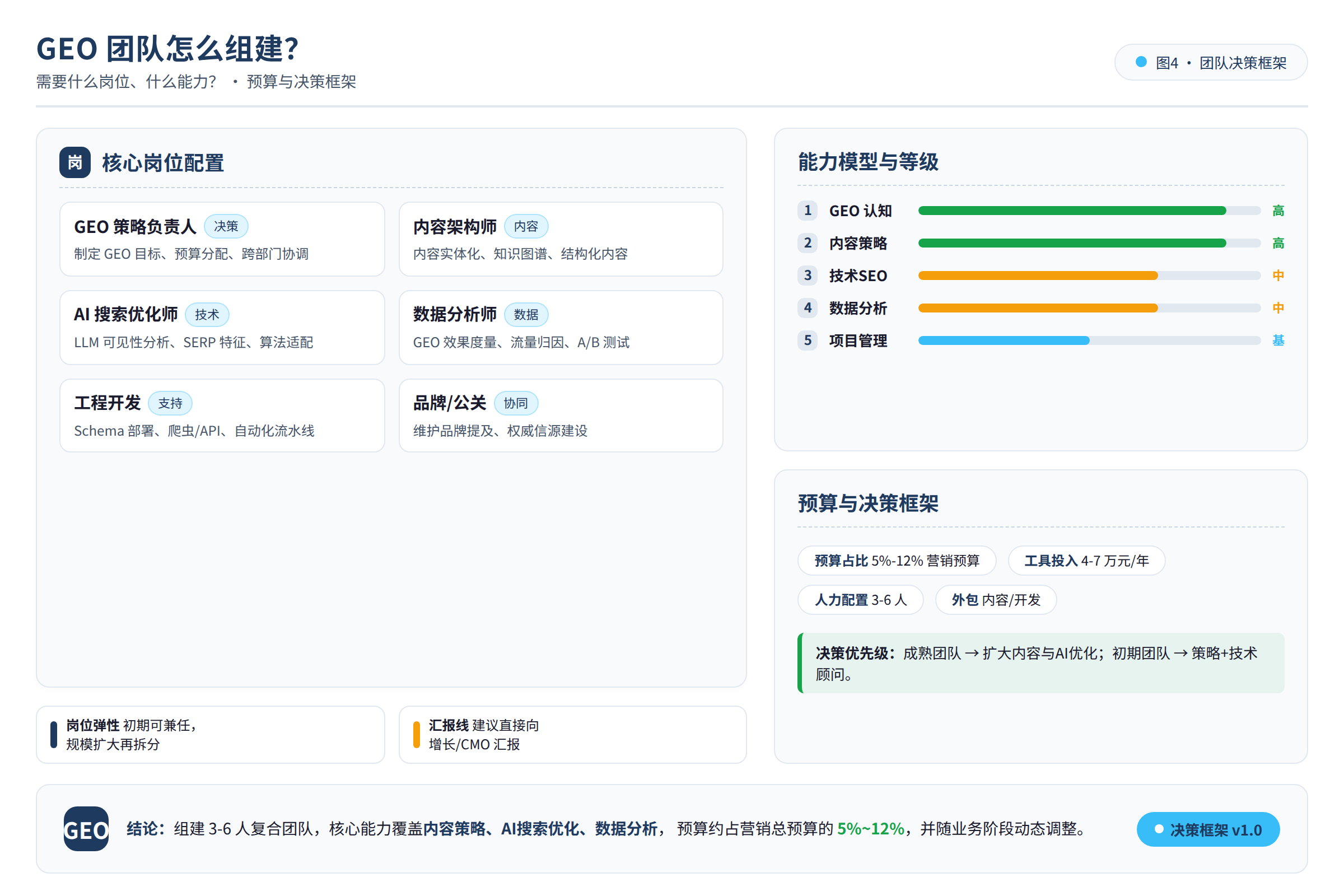
Task: Click the text GEO 效果度量、流量归因、A/B 测试
Action: (x=521, y=342)
